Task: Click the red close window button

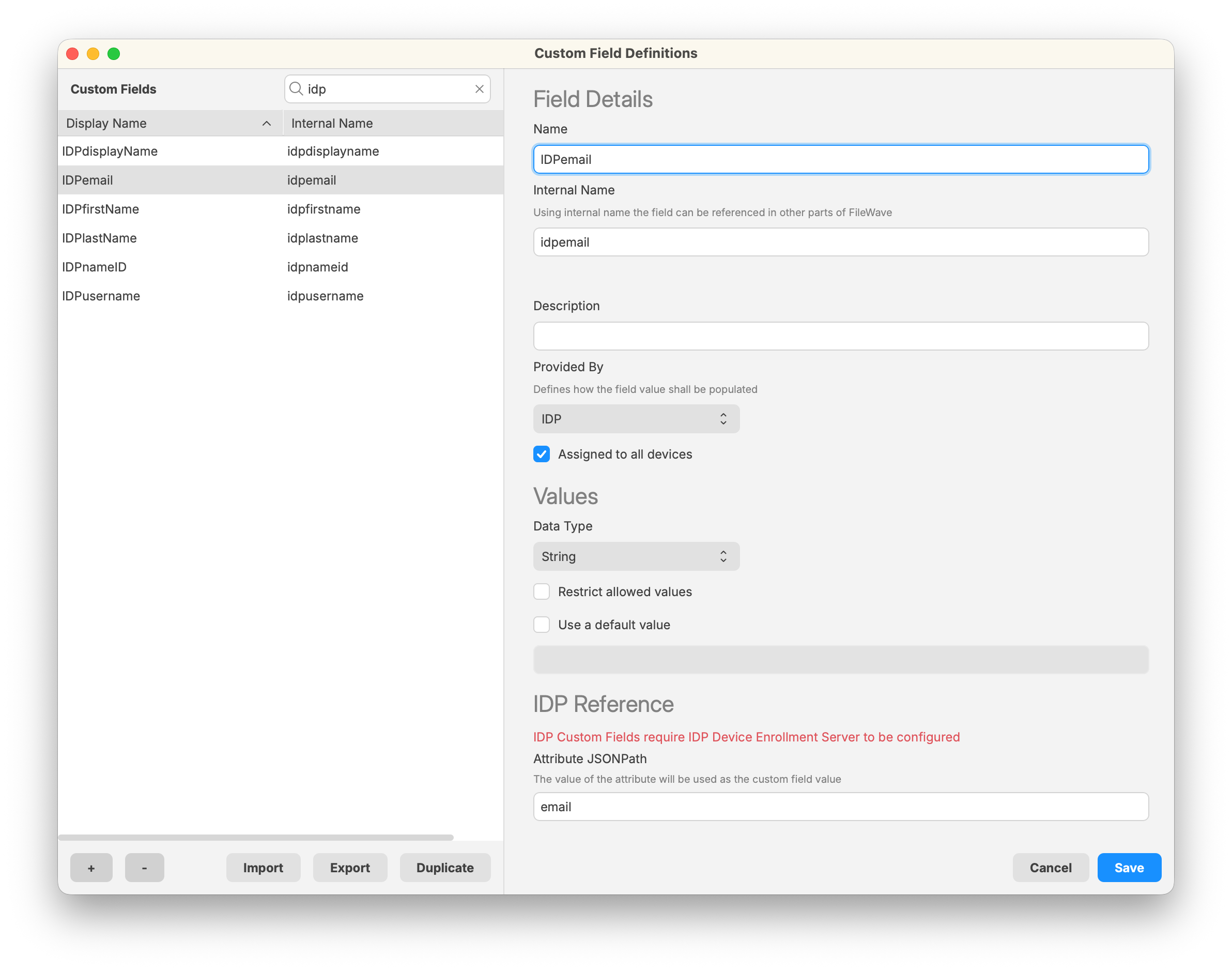Action: coord(72,53)
